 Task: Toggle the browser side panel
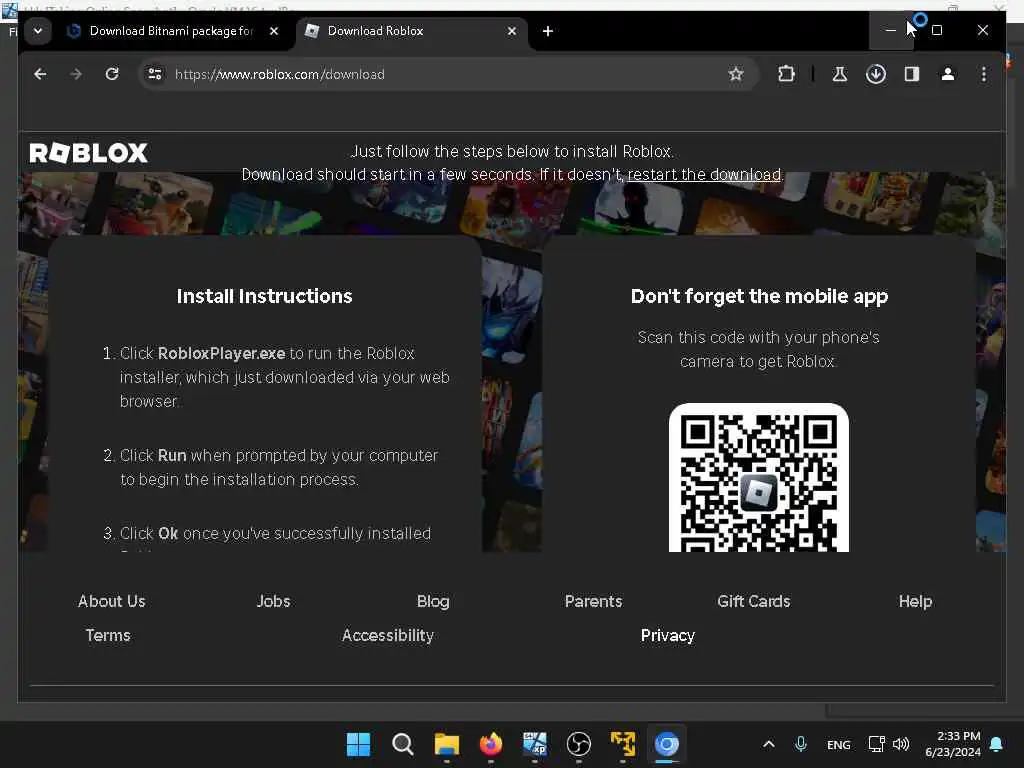[912, 74]
